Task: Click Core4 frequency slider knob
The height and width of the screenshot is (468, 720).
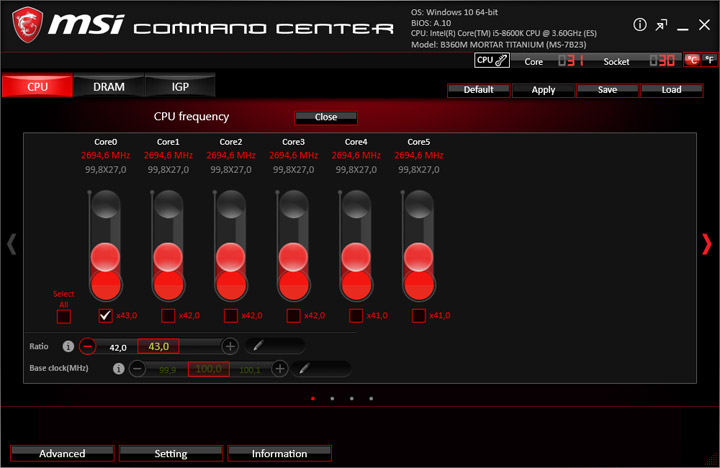Action: (356, 257)
